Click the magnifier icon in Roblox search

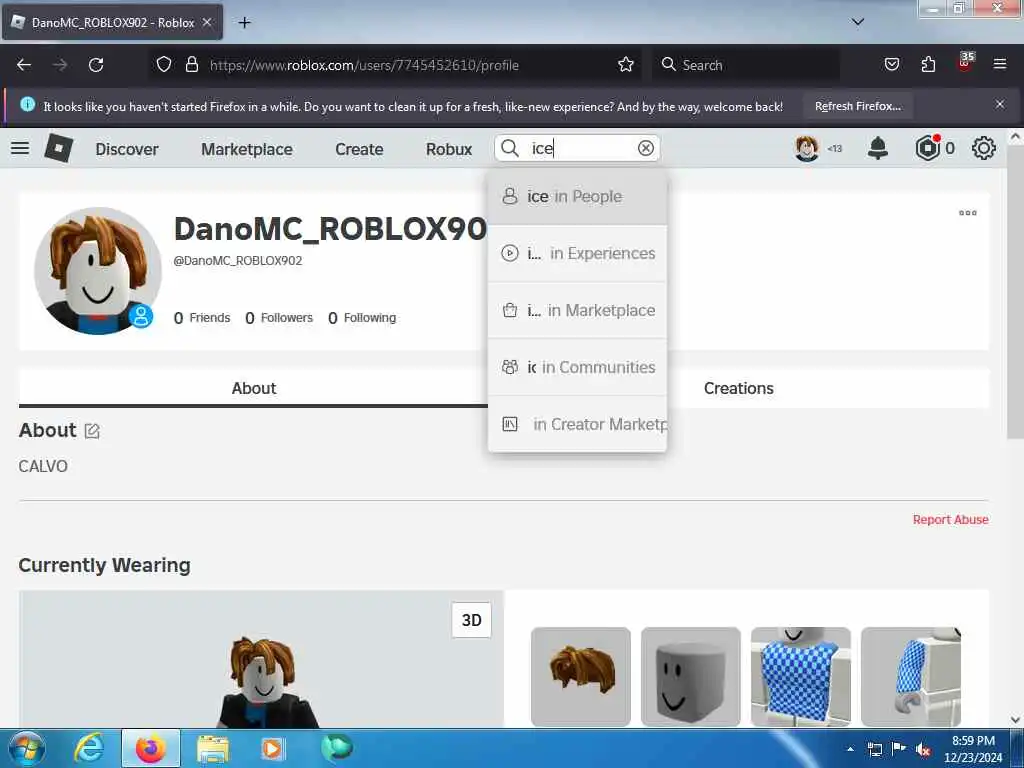pos(510,148)
